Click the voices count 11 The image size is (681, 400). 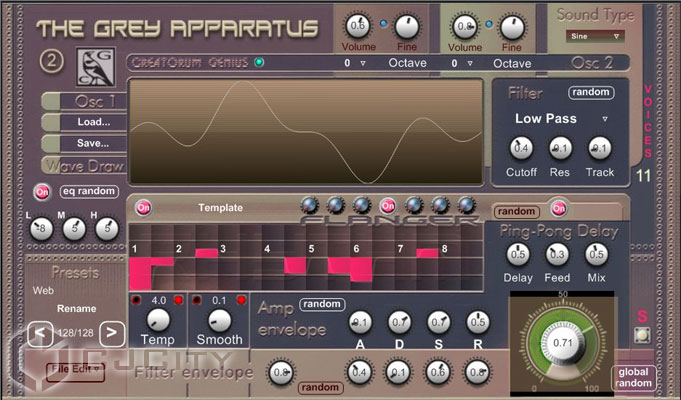coord(643,176)
